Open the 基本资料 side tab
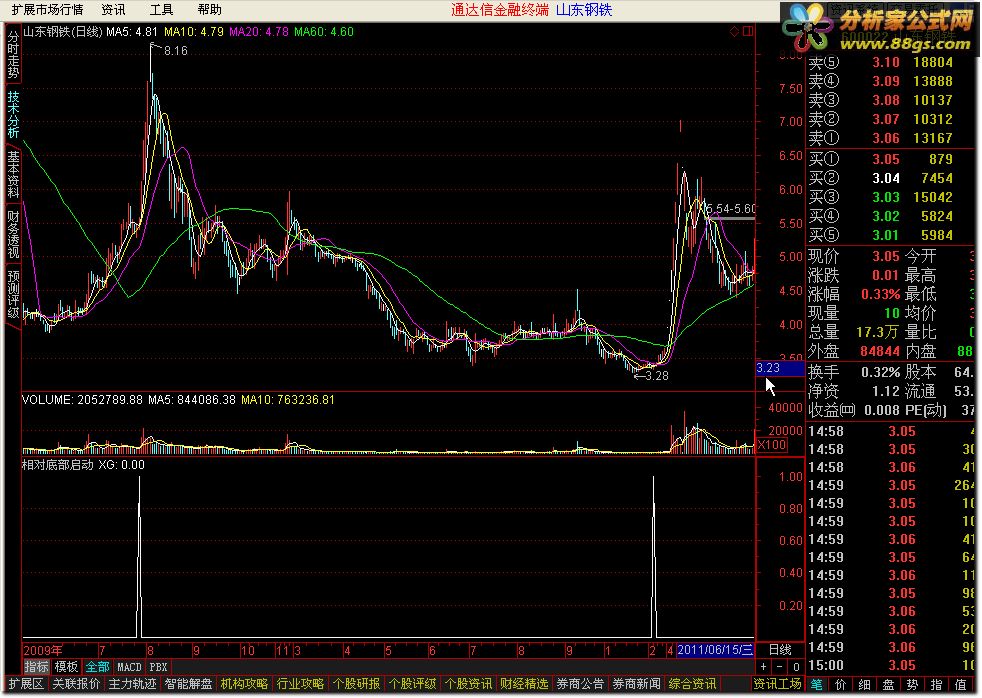The height and width of the screenshot is (698, 982). click(13, 175)
